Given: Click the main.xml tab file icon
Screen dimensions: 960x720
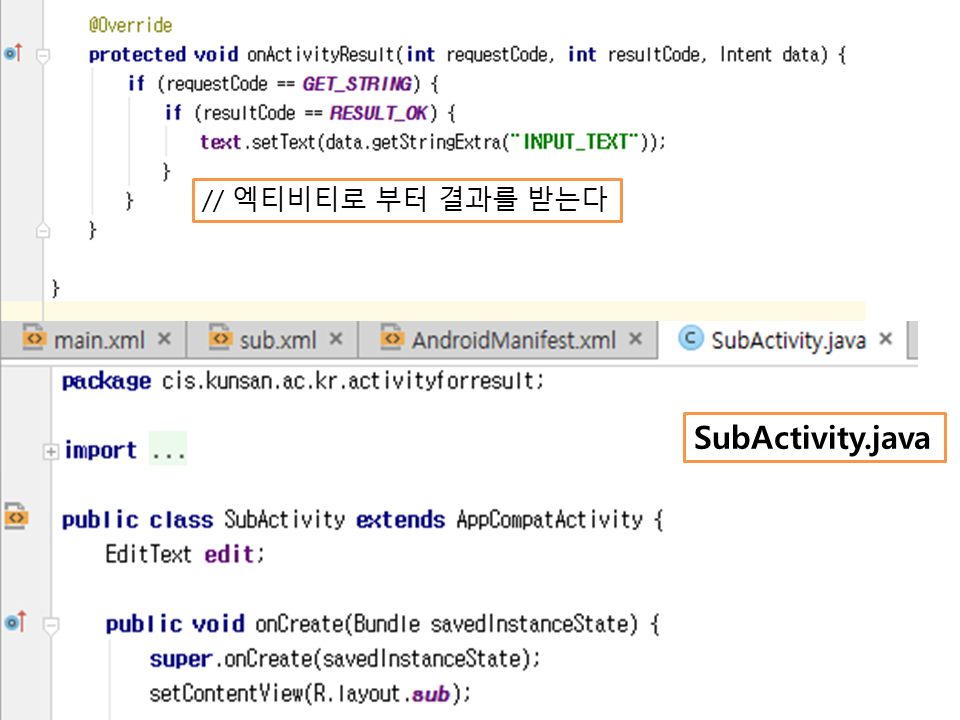Looking at the screenshot, I should (34, 339).
